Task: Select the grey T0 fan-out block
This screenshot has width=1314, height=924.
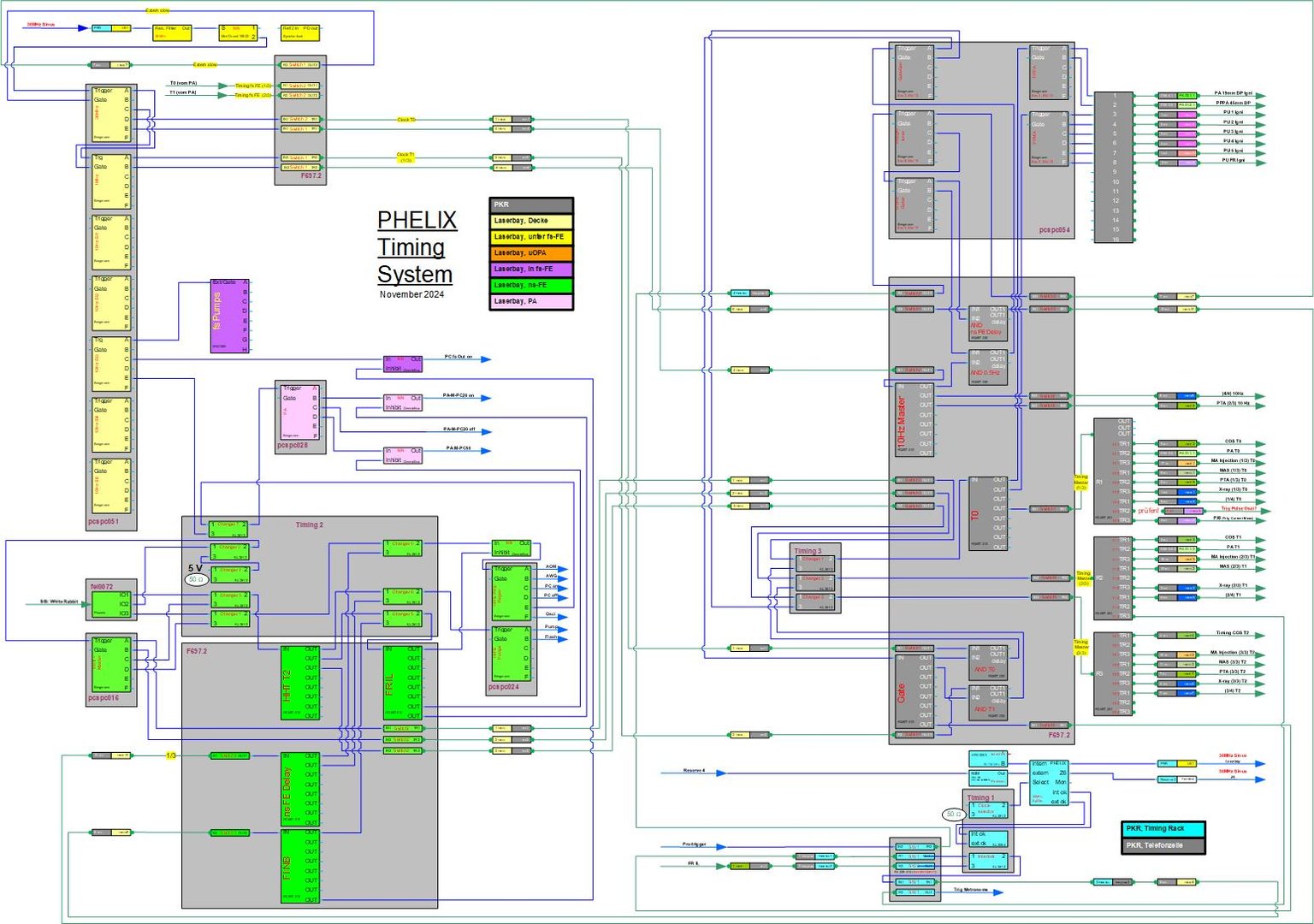Action: pos(988,512)
